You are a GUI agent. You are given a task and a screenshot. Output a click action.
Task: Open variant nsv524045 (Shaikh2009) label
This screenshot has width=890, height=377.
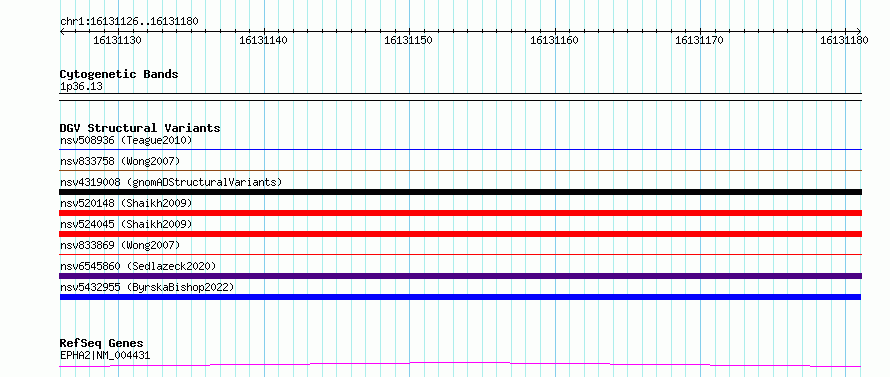pyautogui.click(x=126, y=224)
